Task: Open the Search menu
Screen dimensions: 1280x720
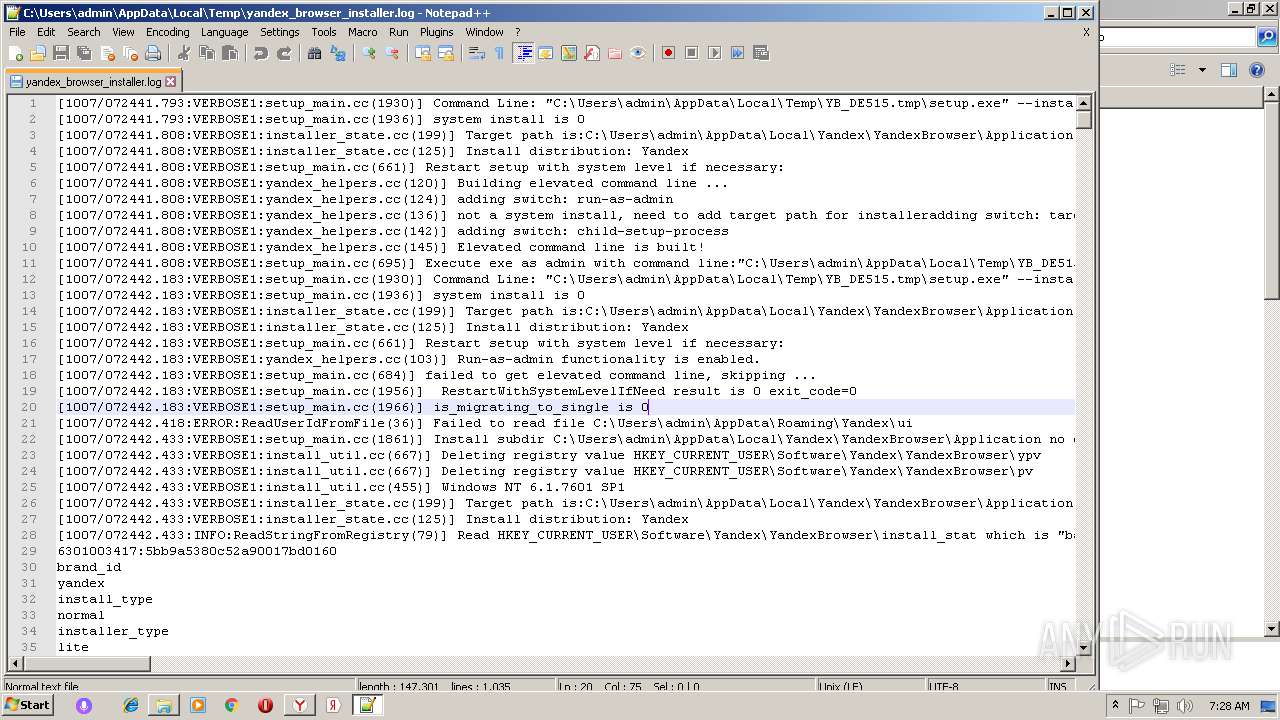Action: coord(84,32)
